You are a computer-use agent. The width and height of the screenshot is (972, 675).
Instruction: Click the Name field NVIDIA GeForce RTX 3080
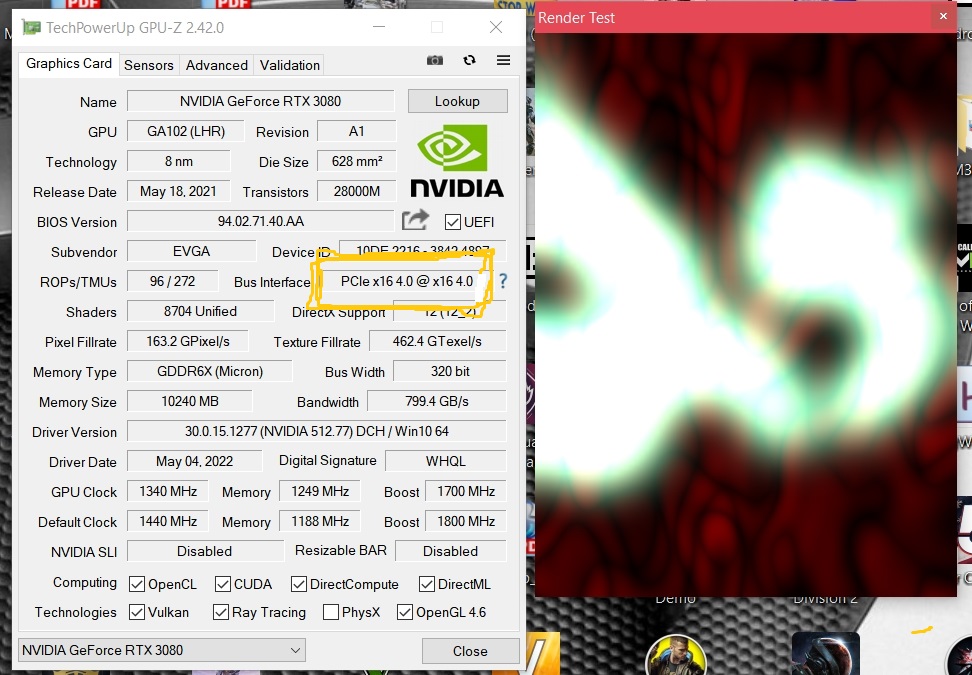pyautogui.click(x=260, y=101)
